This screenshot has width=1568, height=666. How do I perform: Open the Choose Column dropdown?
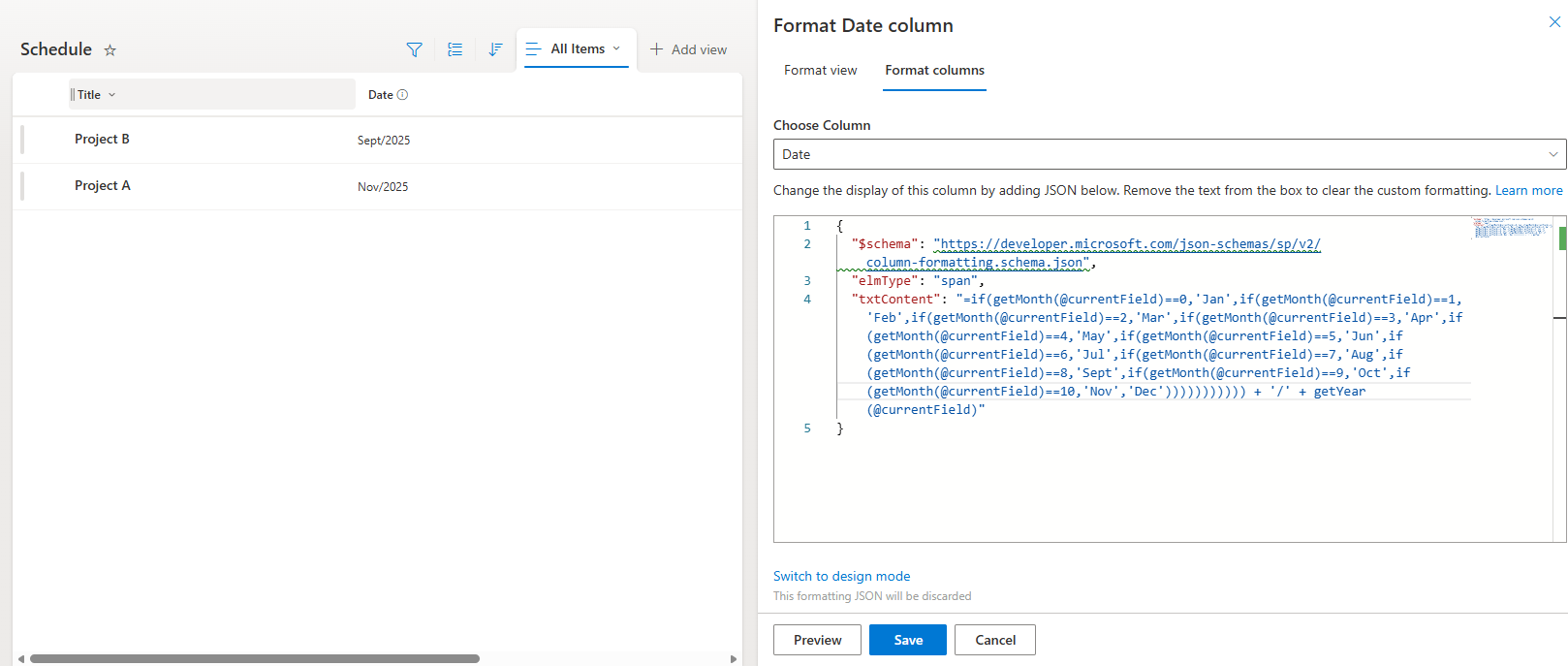coord(1169,154)
